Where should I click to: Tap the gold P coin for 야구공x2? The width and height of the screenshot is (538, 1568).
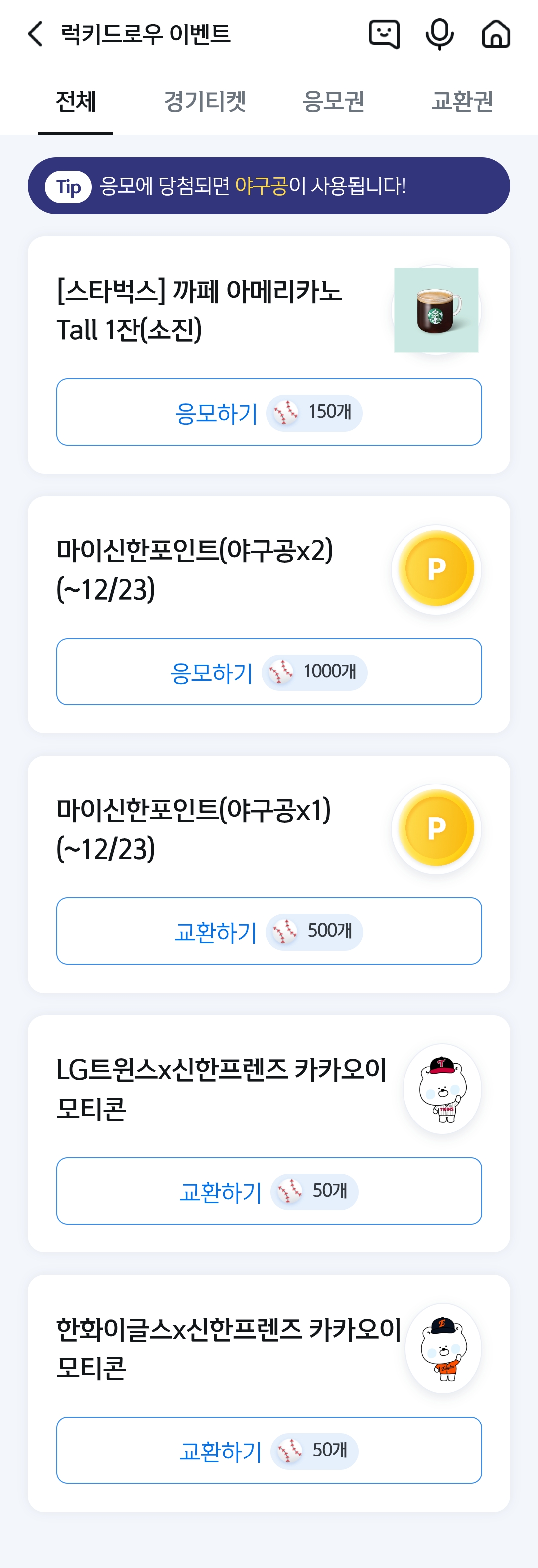[436, 568]
